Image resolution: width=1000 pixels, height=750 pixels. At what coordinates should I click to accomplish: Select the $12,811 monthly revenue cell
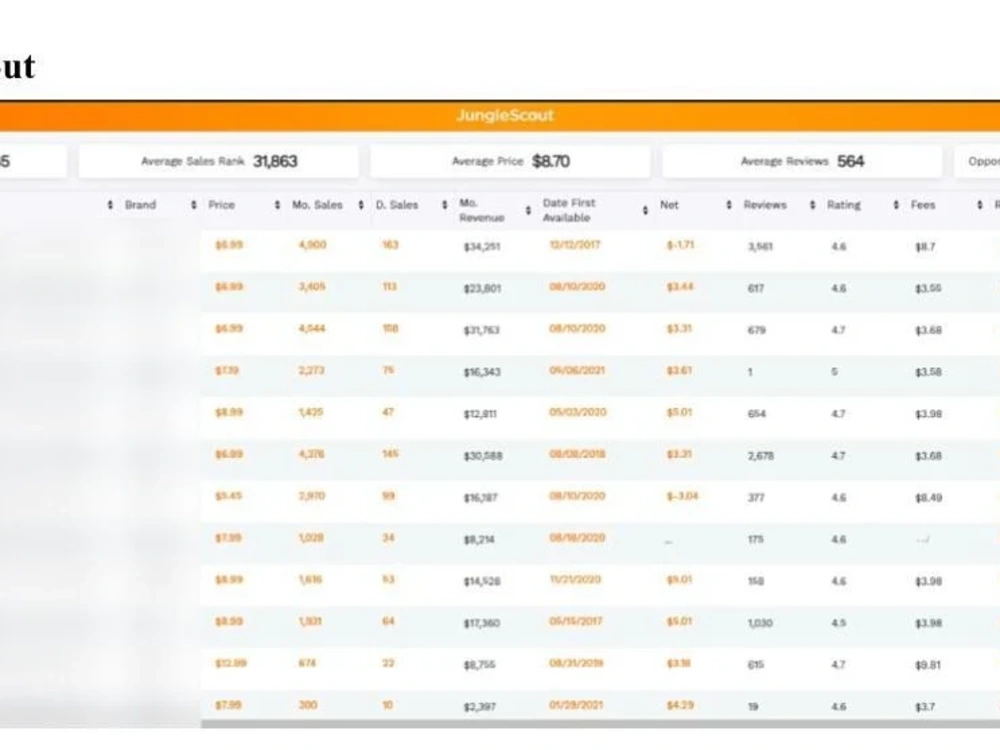click(x=480, y=414)
